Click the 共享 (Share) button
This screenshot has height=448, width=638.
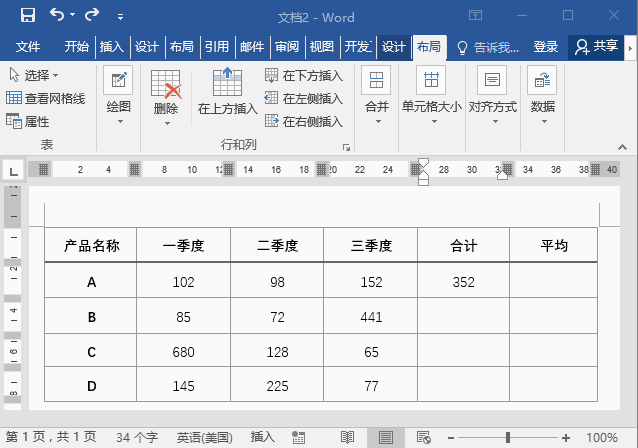click(597, 47)
